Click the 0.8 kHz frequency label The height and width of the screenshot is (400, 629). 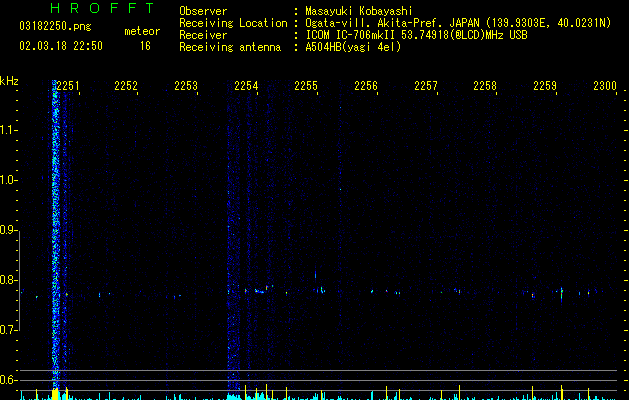point(8,280)
